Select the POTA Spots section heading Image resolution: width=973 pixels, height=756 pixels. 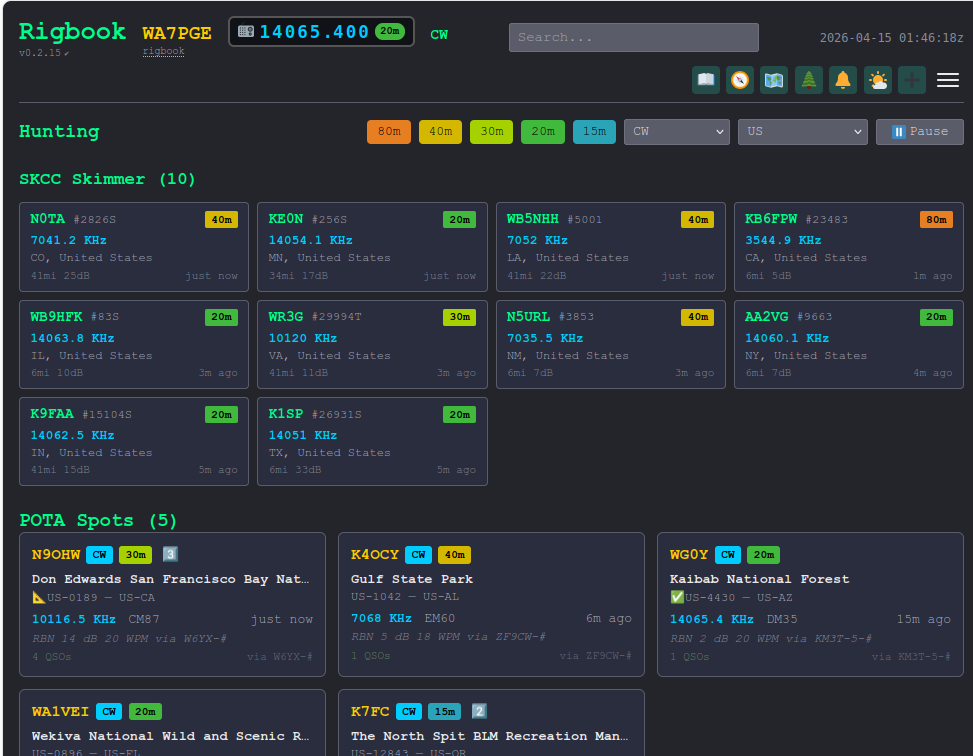point(96,520)
